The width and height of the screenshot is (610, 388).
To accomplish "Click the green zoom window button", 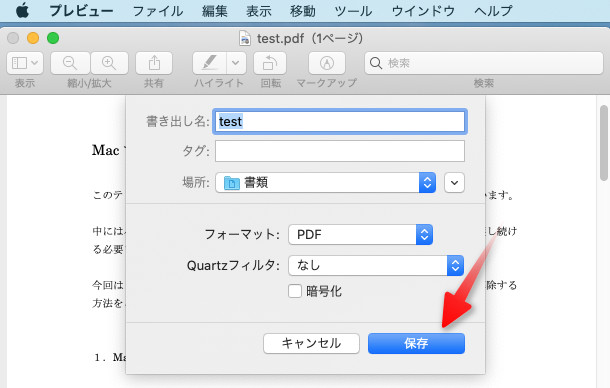I will [x=53, y=38].
